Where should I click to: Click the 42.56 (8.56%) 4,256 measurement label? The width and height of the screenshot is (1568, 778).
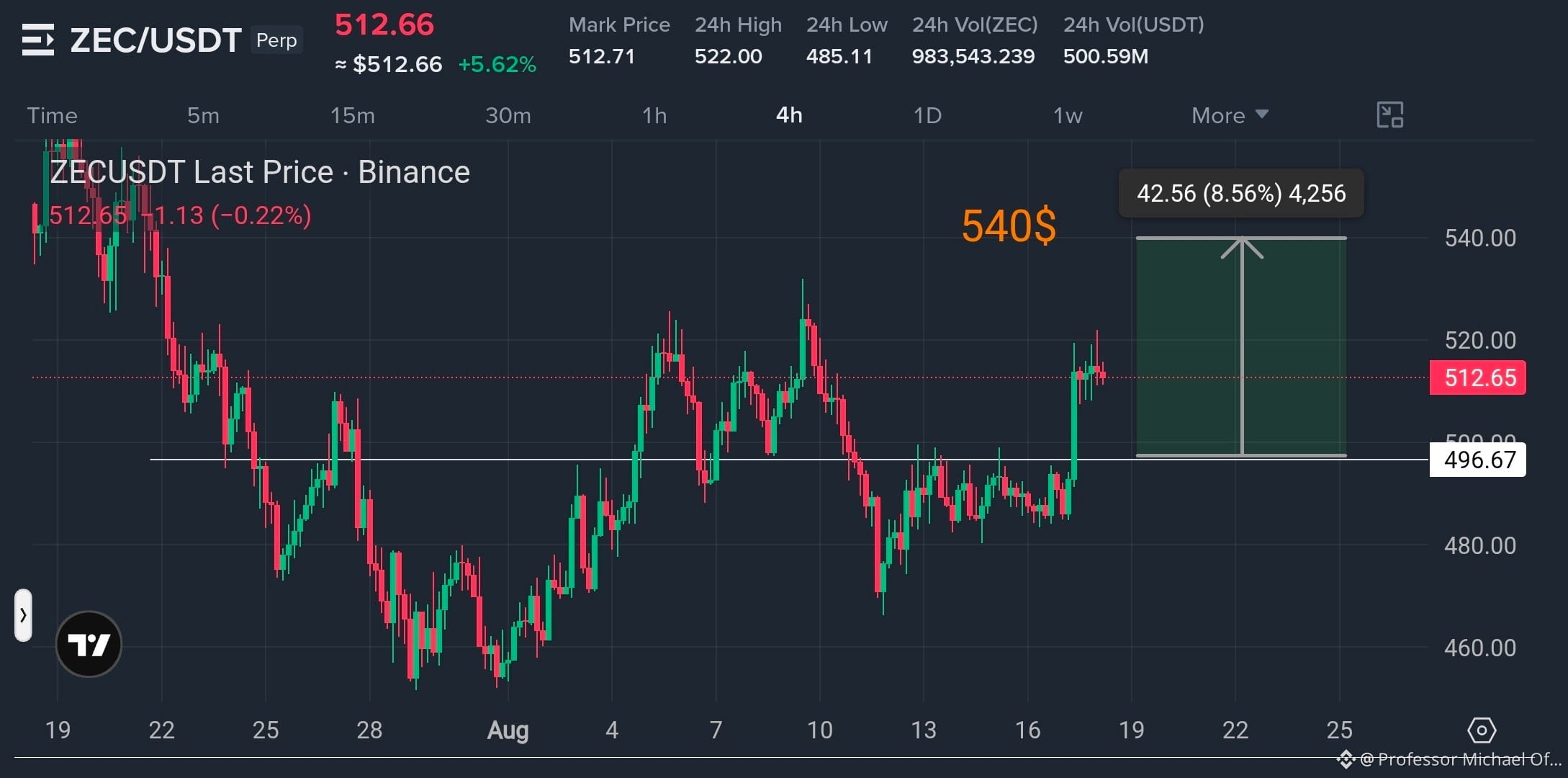point(1241,193)
